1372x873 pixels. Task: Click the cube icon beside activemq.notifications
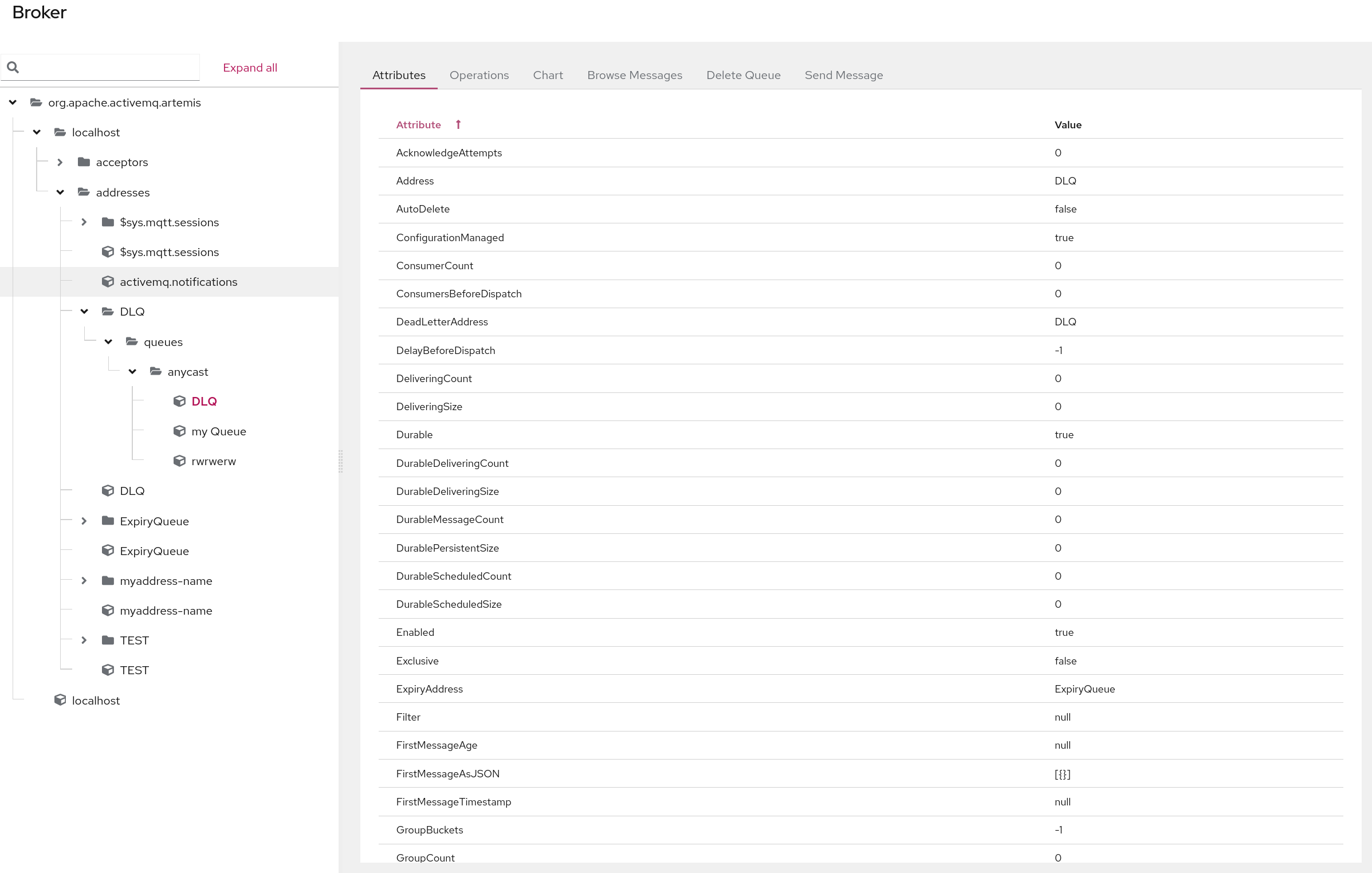(108, 282)
